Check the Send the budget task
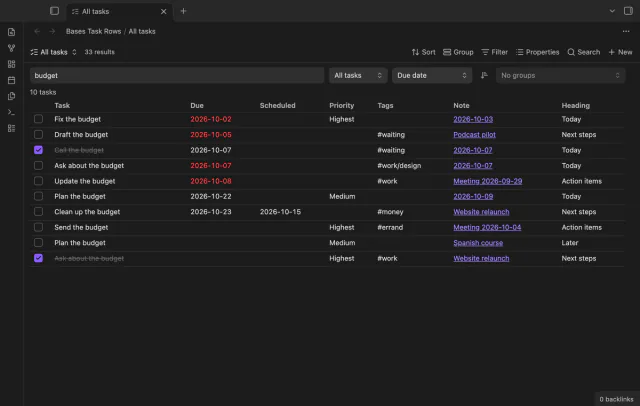This screenshot has height=406, width=640. click(38, 227)
